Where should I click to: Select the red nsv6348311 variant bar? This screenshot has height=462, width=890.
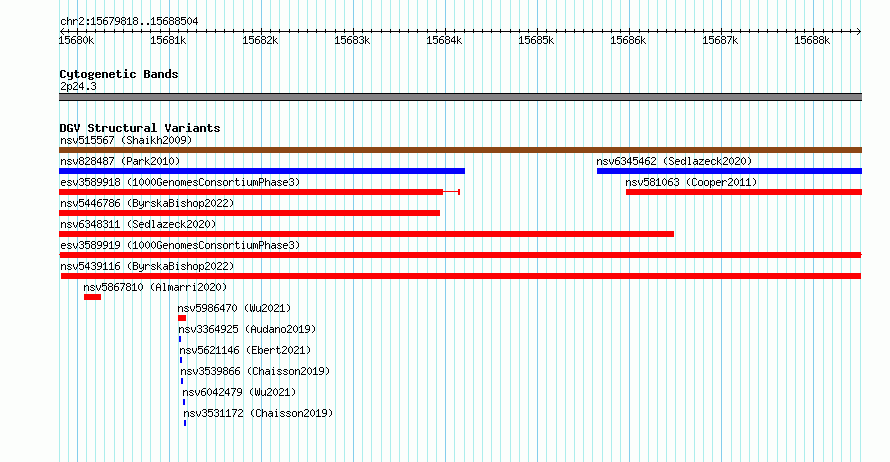click(366, 234)
